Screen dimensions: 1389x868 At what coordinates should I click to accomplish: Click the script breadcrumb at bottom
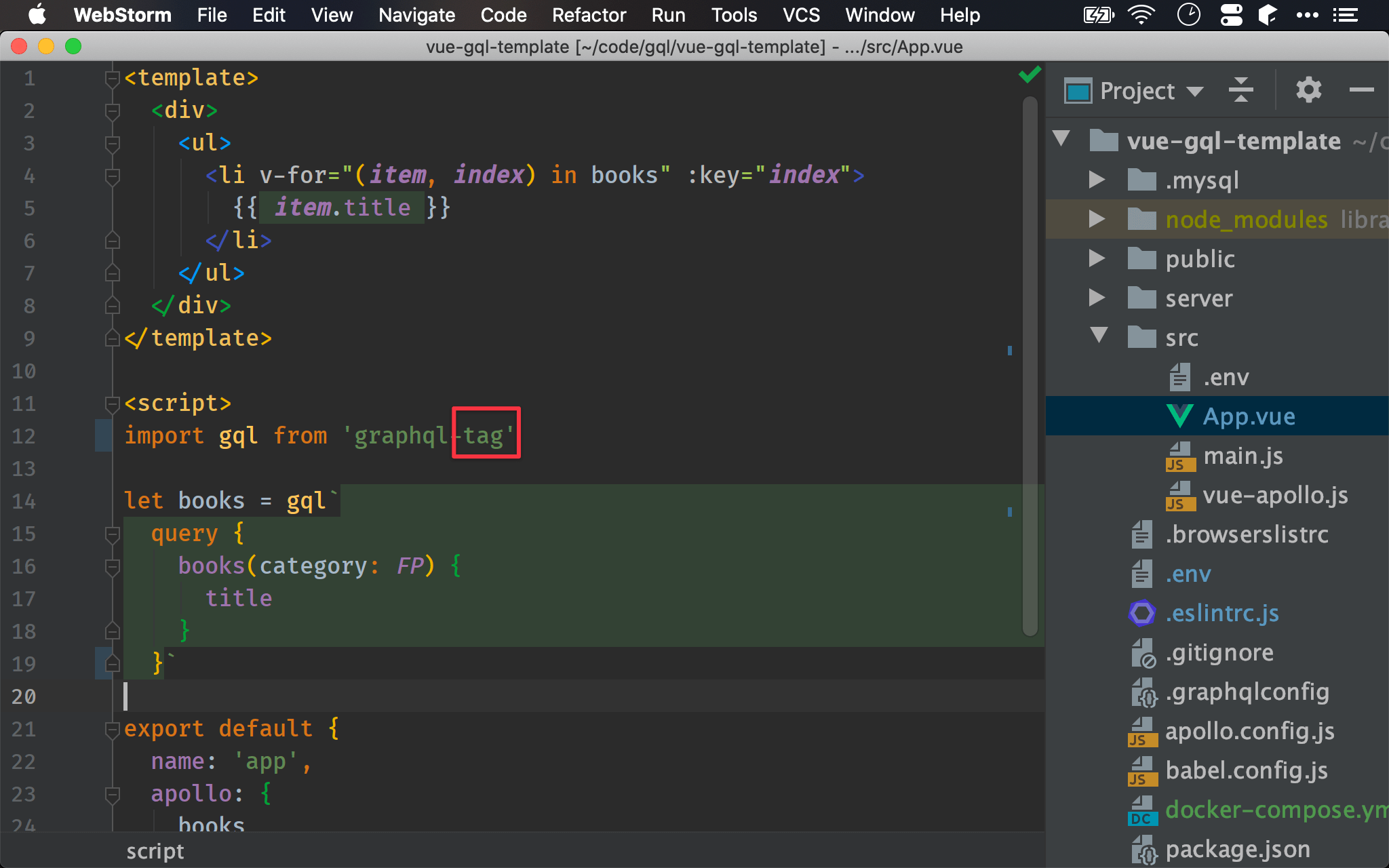pos(155,851)
